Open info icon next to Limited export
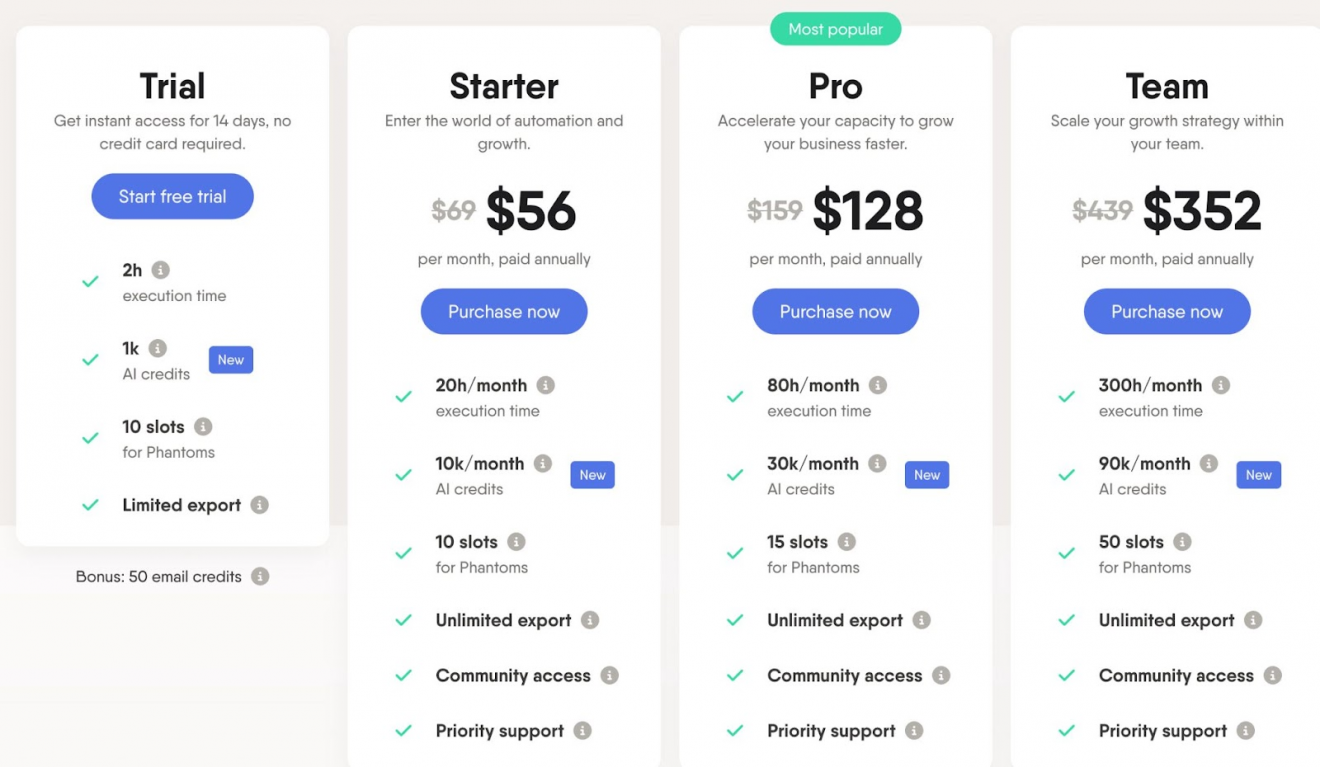 259,505
